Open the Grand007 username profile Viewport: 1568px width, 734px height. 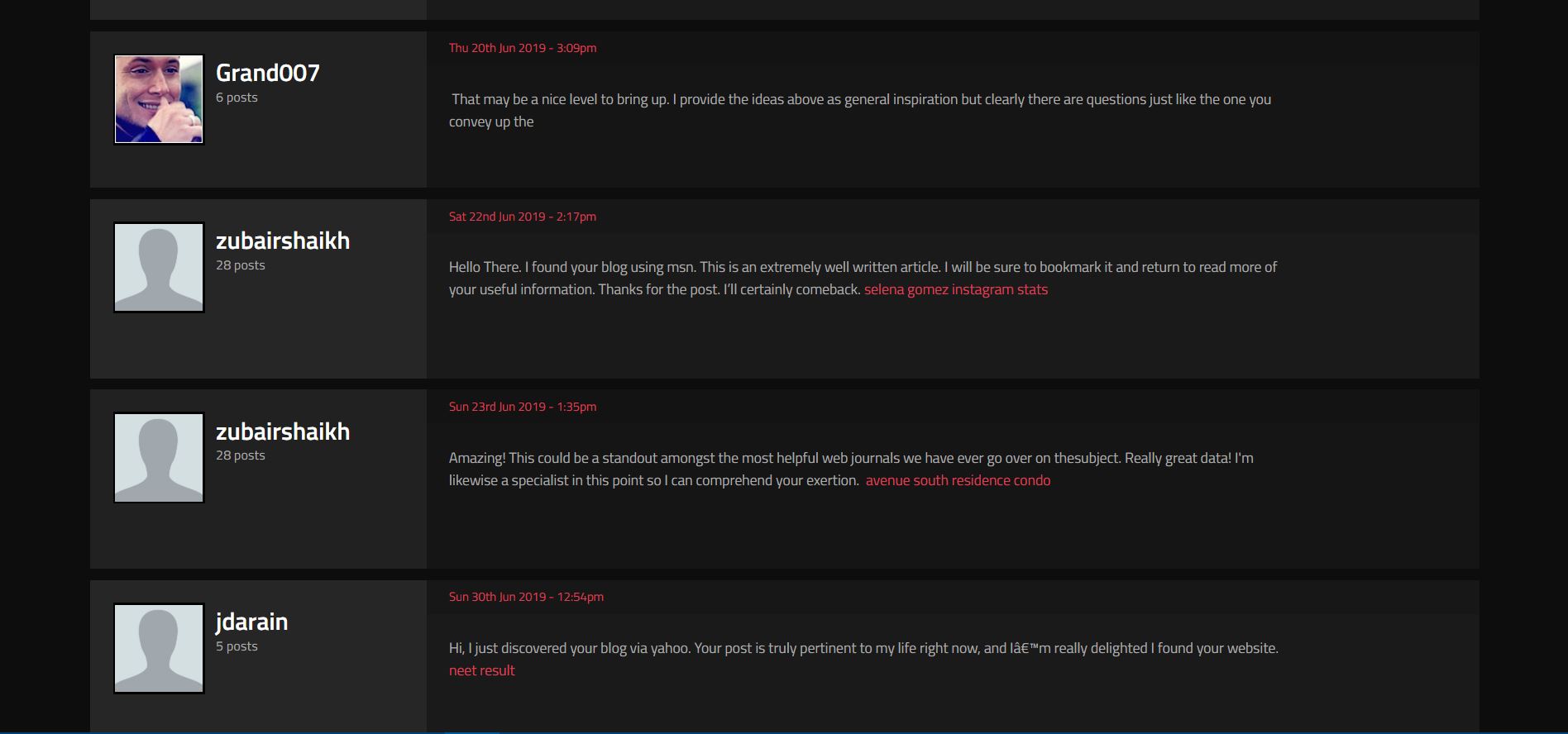267,73
